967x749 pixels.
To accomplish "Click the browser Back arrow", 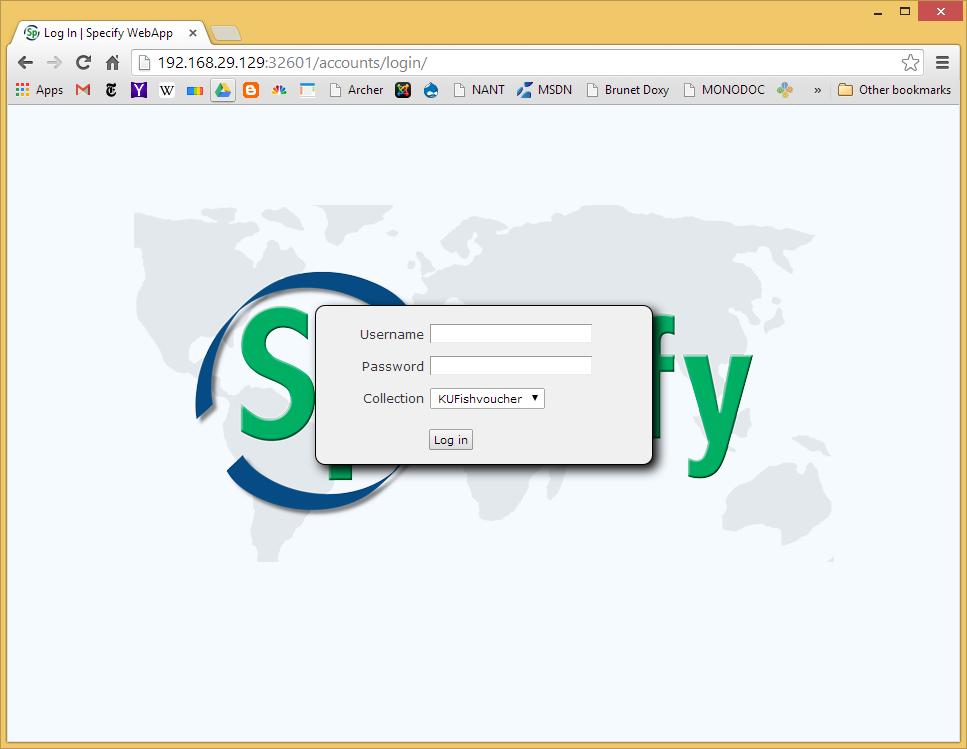I will click(25, 62).
